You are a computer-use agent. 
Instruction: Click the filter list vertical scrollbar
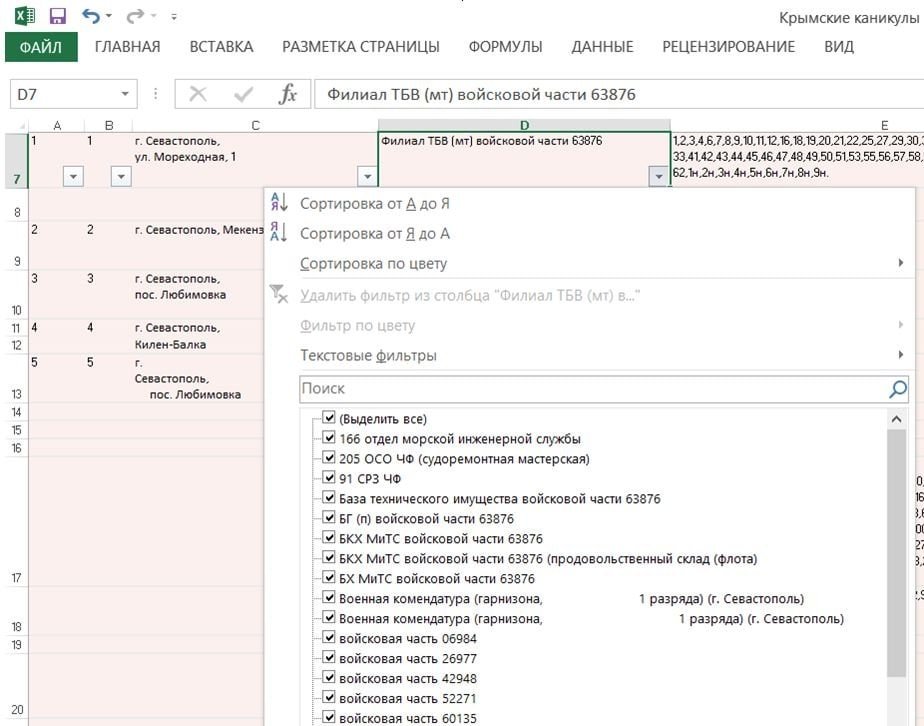[897, 560]
